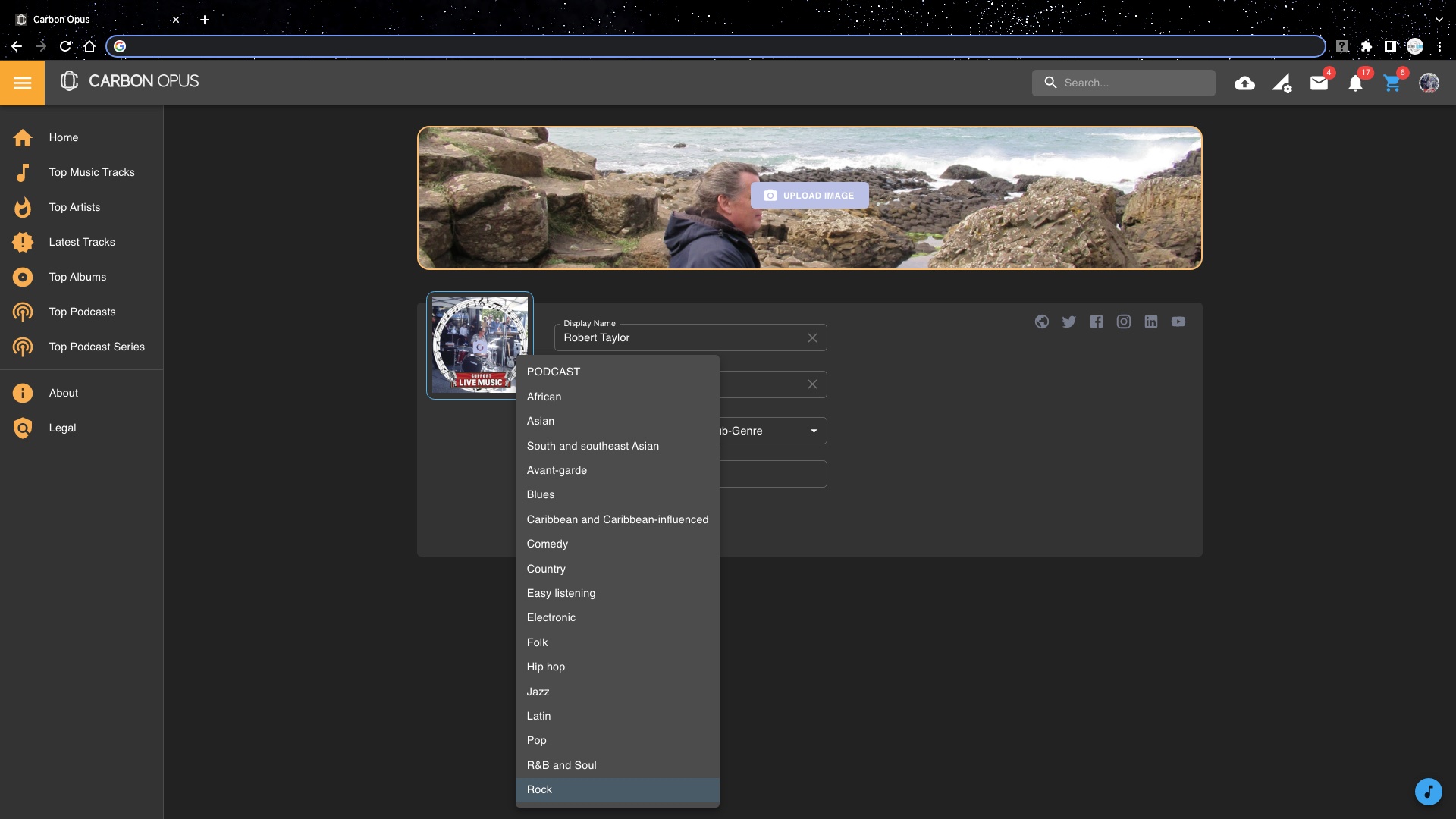
Task: Open Top Podcast Series page
Action: pos(96,347)
